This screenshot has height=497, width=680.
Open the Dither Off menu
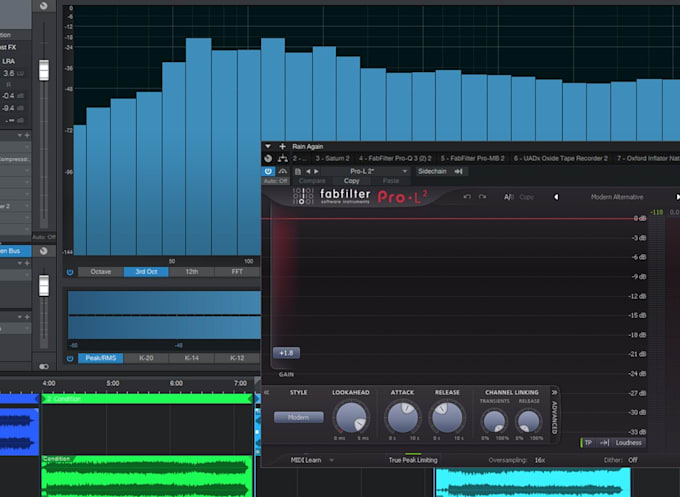click(633, 460)
